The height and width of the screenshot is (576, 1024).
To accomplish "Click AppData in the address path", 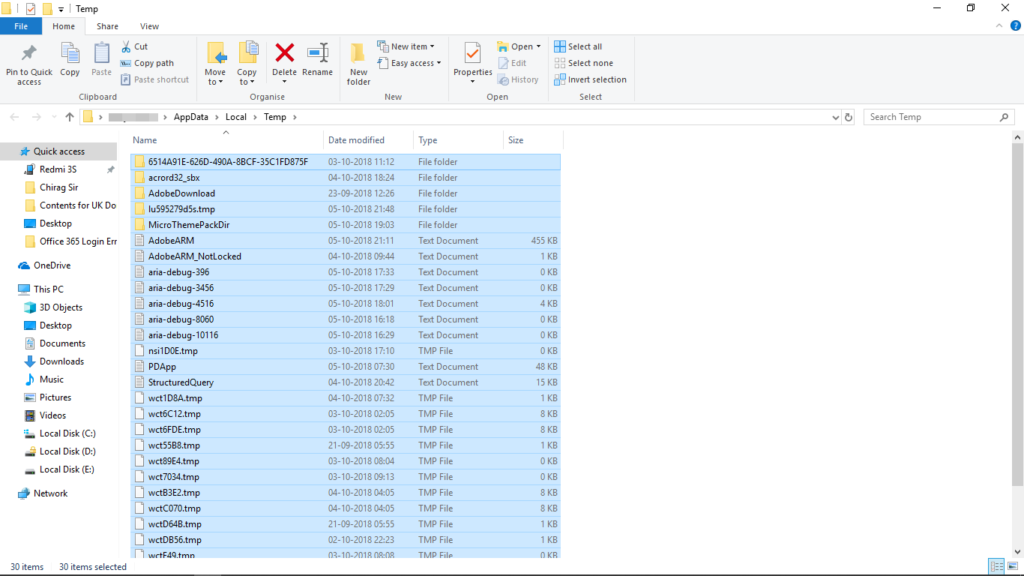I will (191, 117).
